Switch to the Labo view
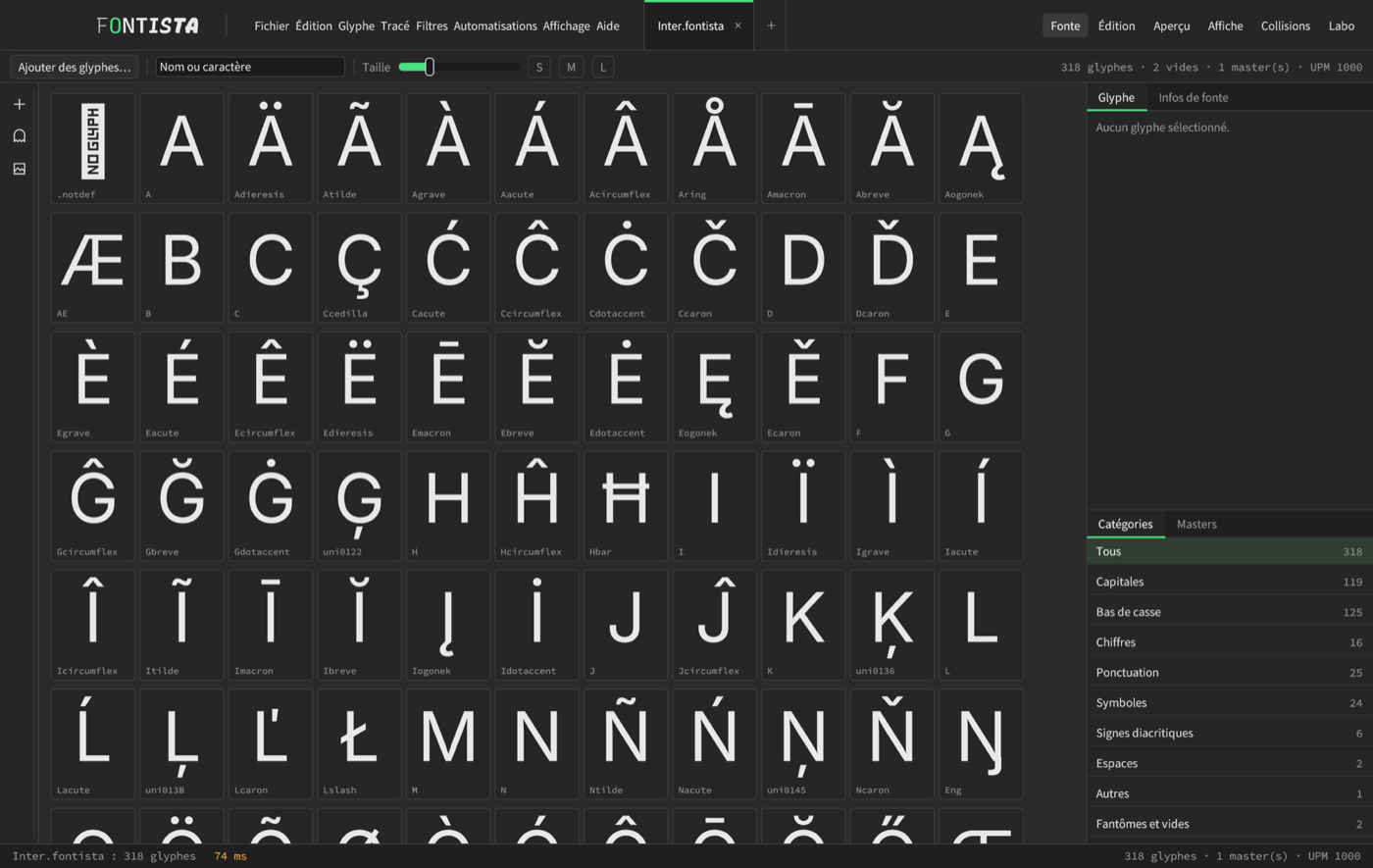Viewport: 1373px width, 868px height. point(1342,26)
